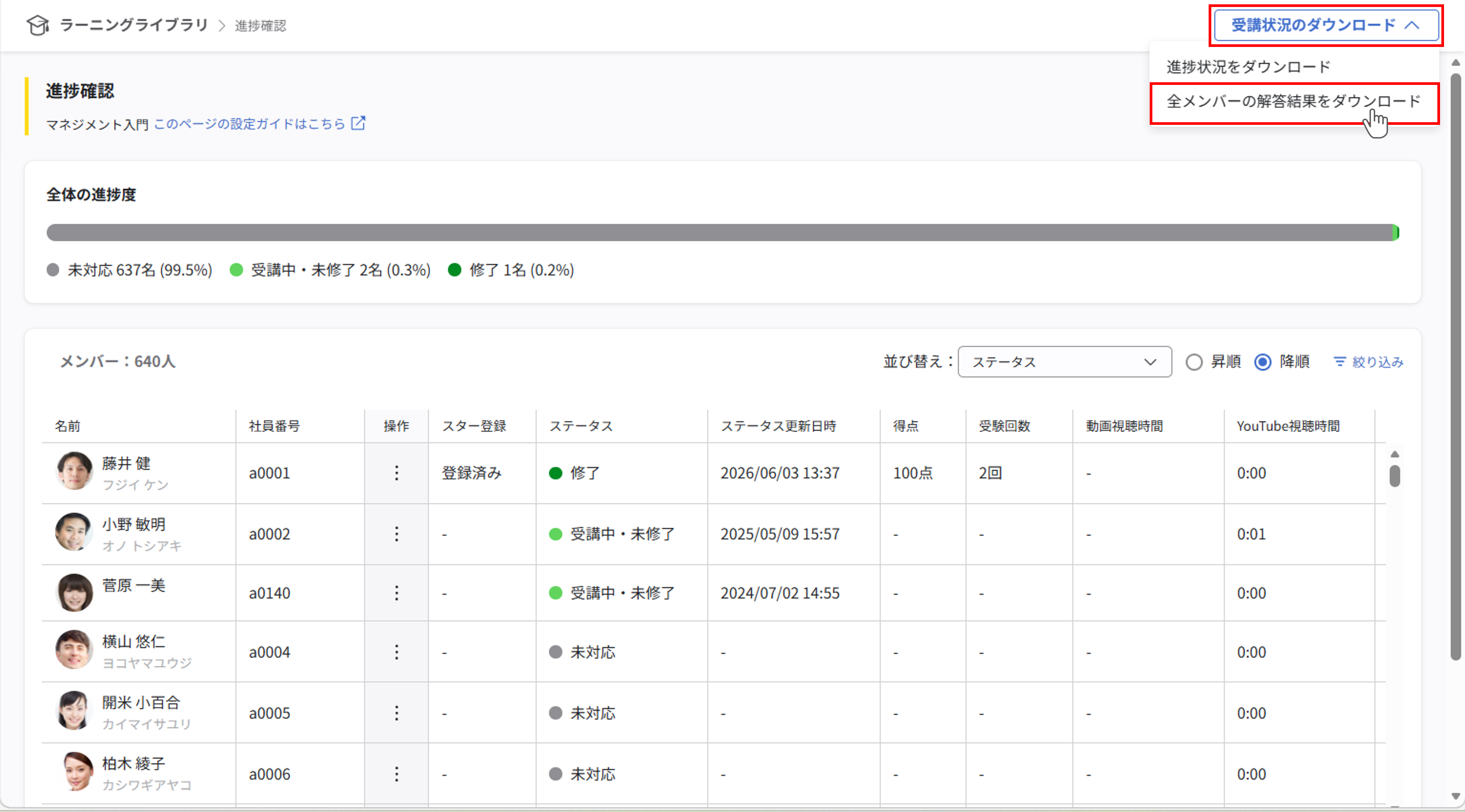Click the 100点 score cell
The width and height of the screenshot is (1465, 812).
[x=913, y=472]
